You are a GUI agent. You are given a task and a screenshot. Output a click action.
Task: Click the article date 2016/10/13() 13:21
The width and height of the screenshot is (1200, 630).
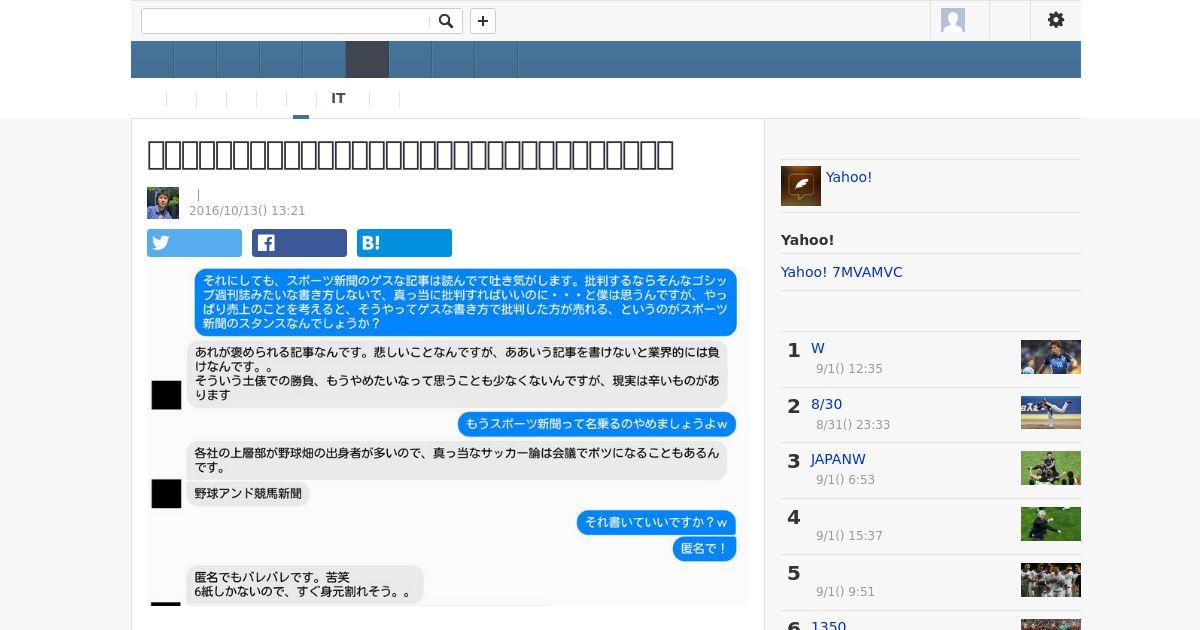247,211
